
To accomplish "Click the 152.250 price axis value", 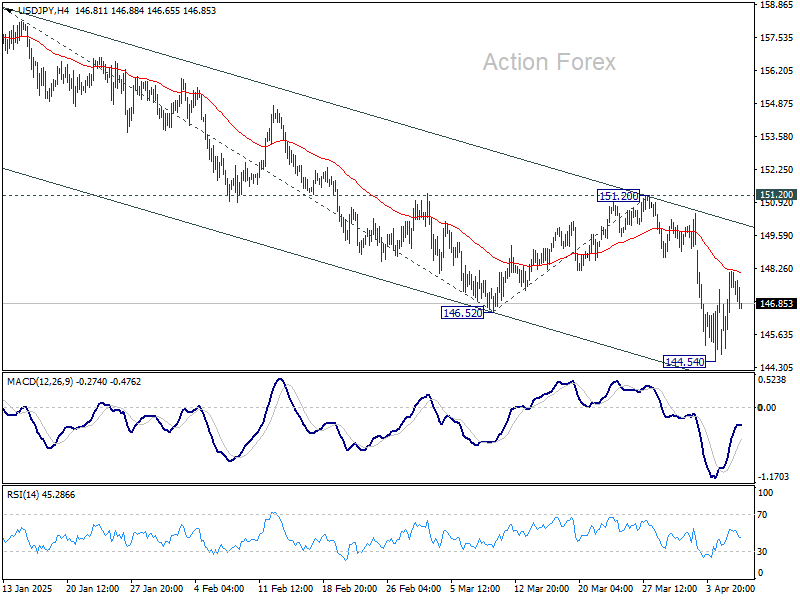I will pos(776,169).
